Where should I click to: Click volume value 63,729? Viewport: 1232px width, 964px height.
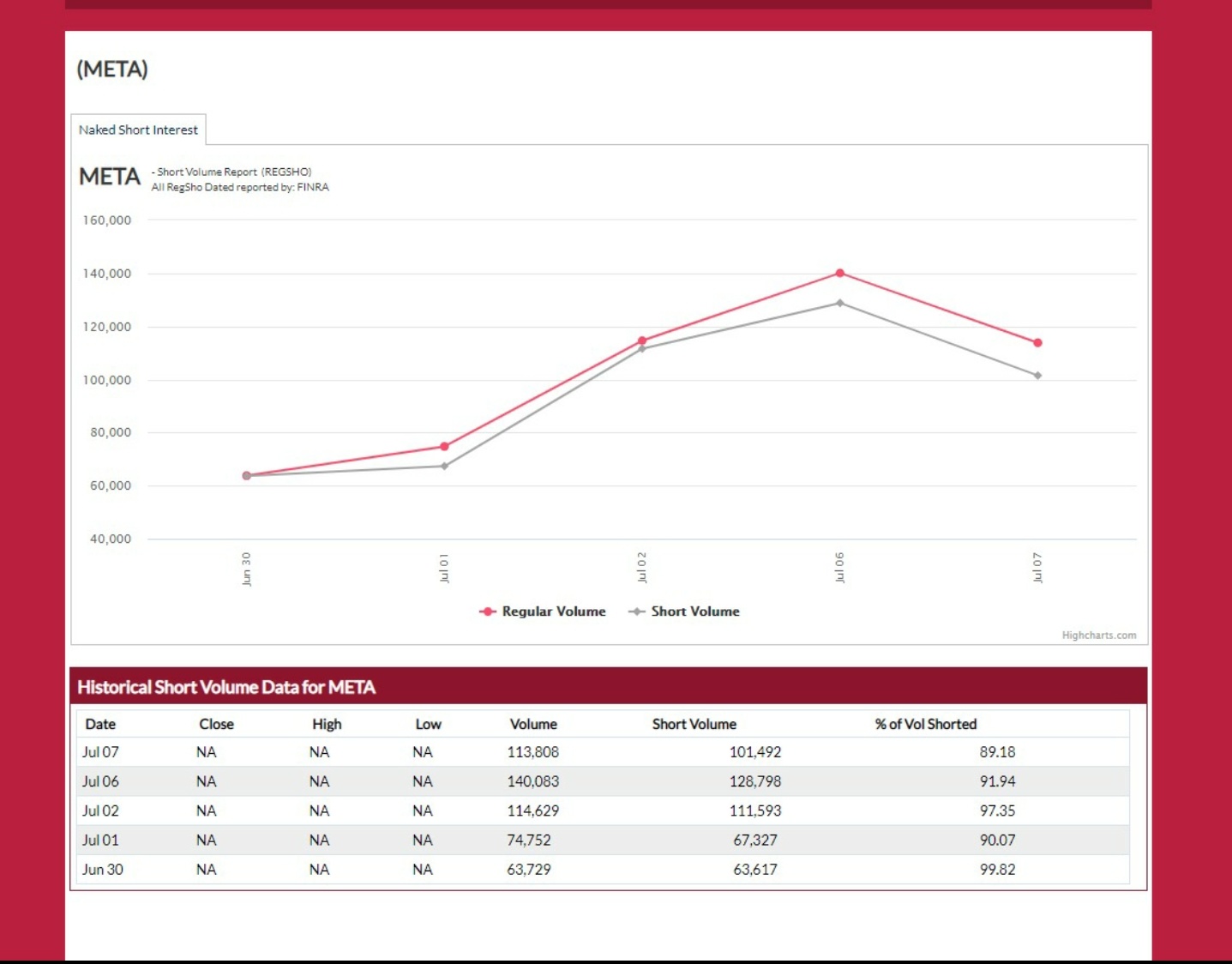529,869
